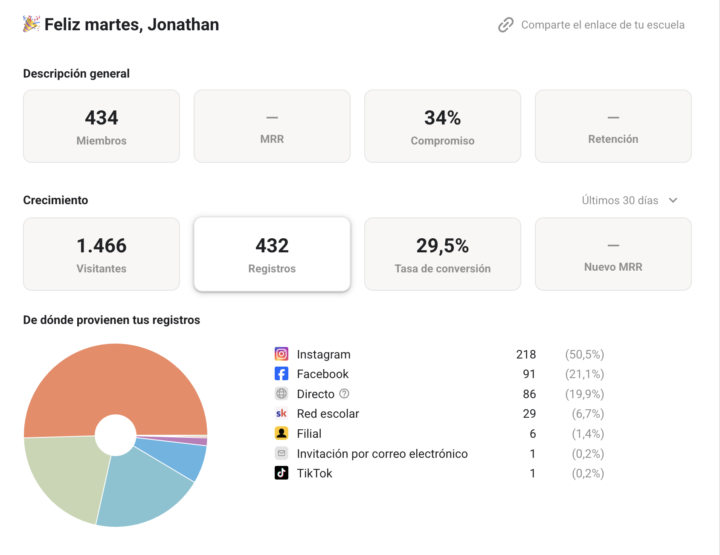Click Comparte el enlace de tu escuela

pyautogui.click(x=602, y=25)
